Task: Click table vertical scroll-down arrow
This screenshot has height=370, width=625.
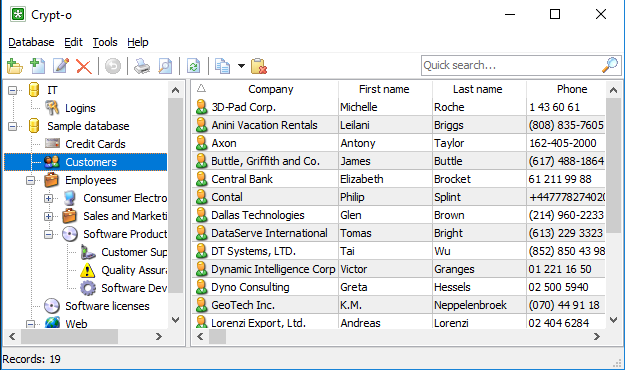Action: 613,320
